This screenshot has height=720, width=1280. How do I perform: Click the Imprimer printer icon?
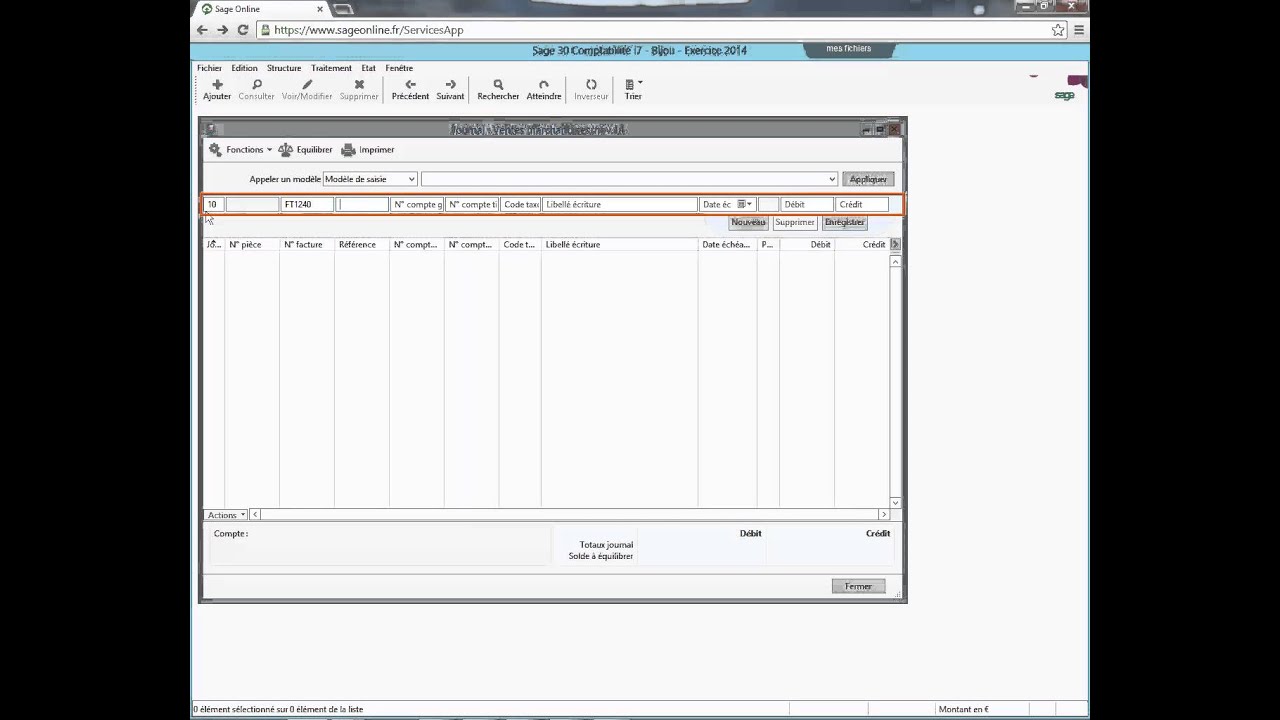(x=348, y=150)
